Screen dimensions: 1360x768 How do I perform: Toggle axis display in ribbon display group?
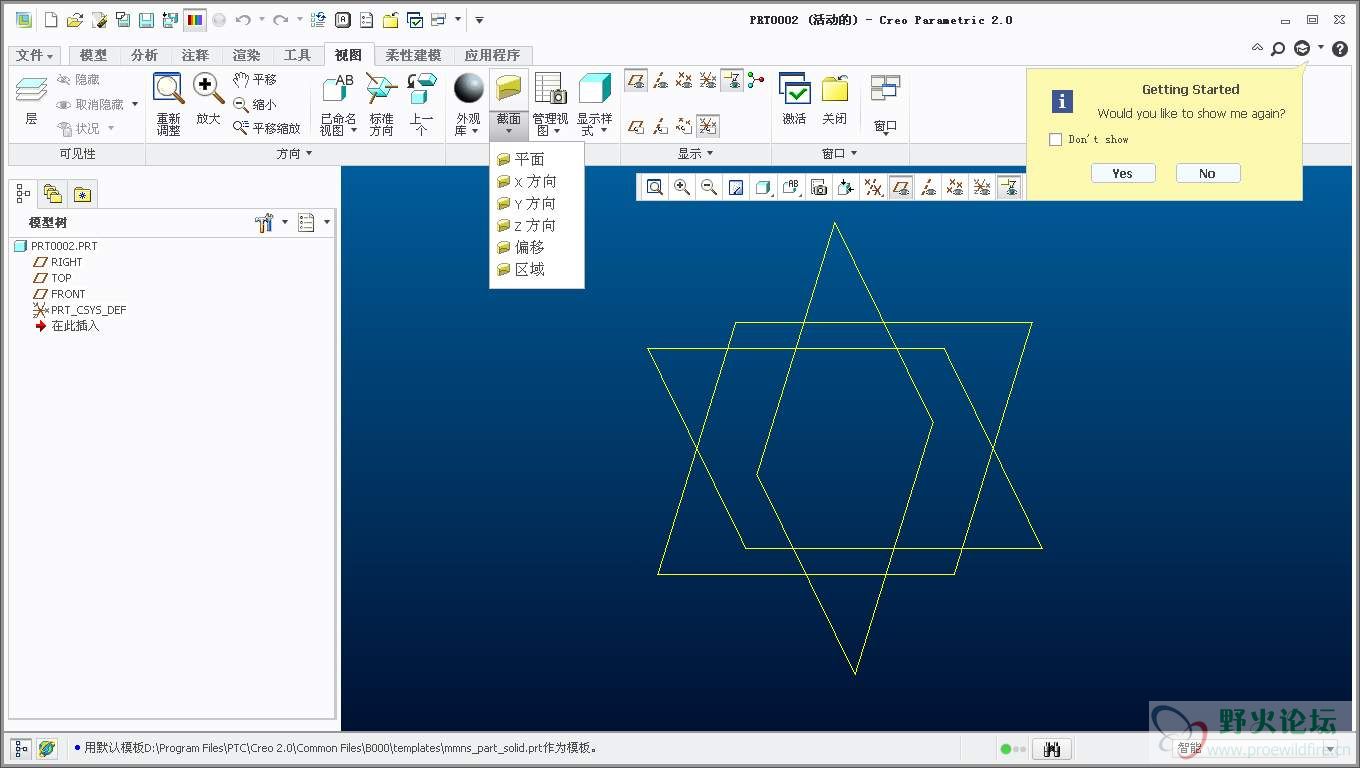click(660, 80)
